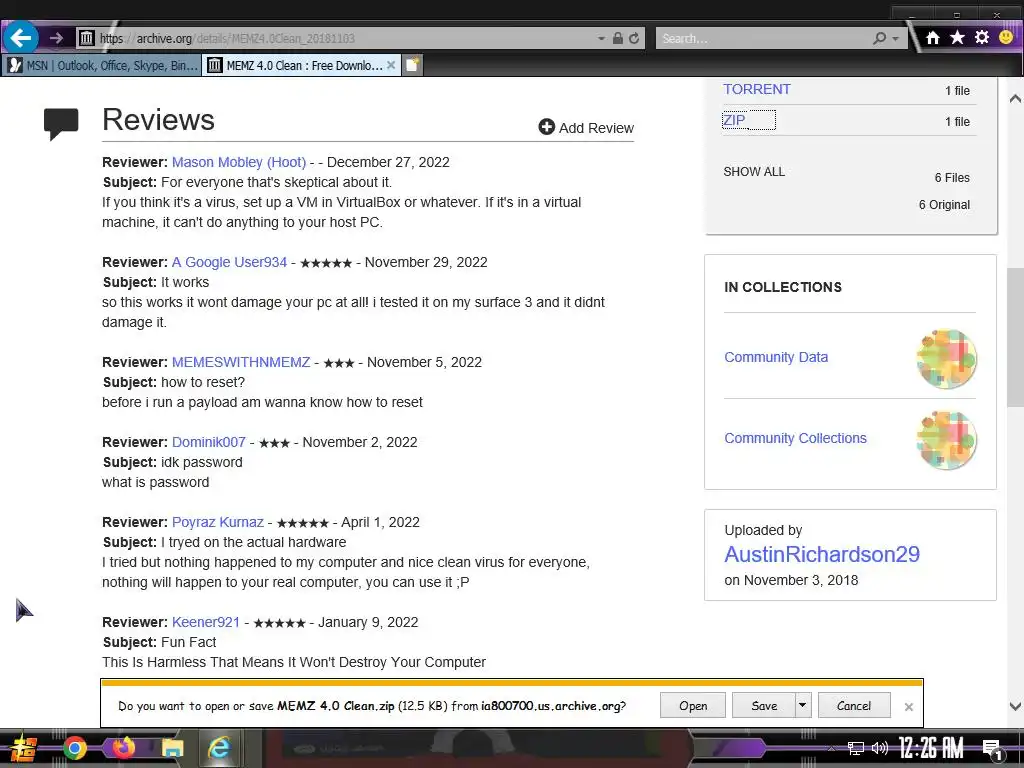Click the forward navigation arrow
This screenshot has width=1024, height=768.
[57, 39]
